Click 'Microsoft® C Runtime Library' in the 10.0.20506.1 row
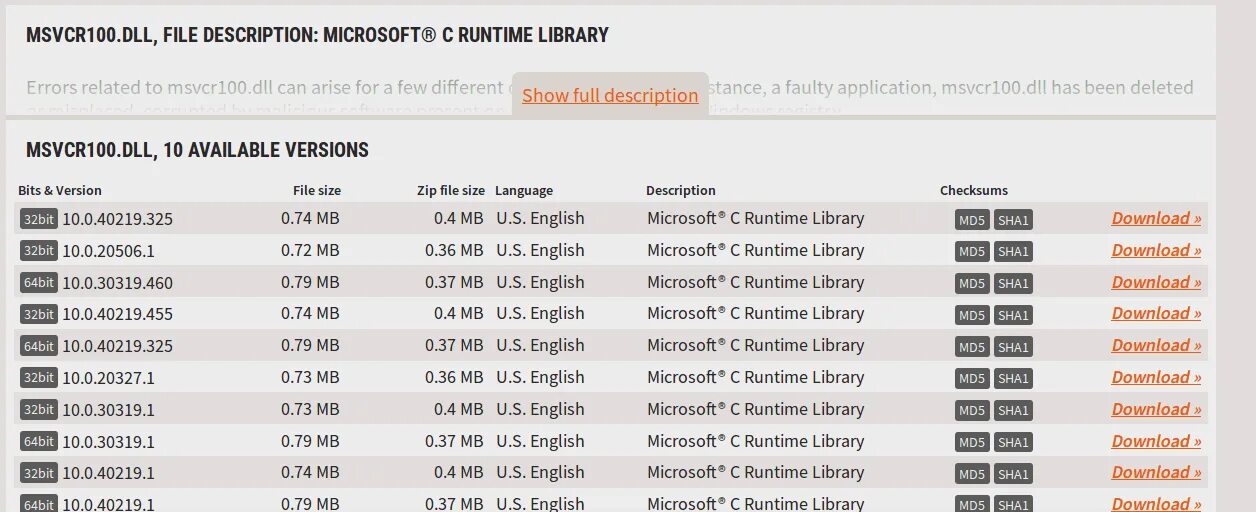The height and width of the screenshot is (512, 1256). click(755, 250)
